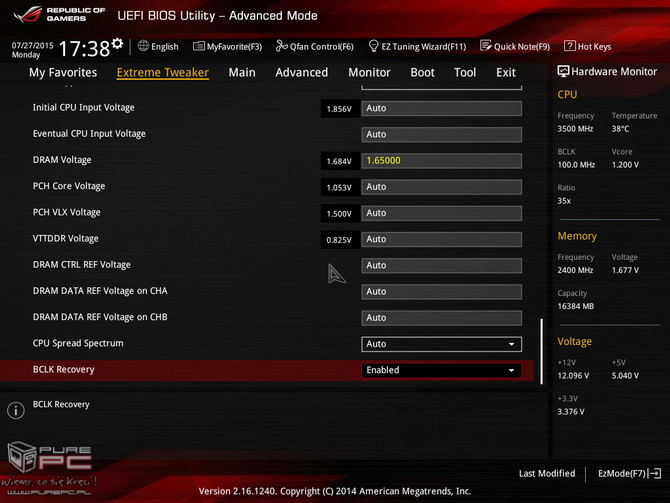This screenshot has height=503, width=670.
Task: Click the info icon next to BCLK Recovery help
Action: pyautogui.click(x=16, y=410)
